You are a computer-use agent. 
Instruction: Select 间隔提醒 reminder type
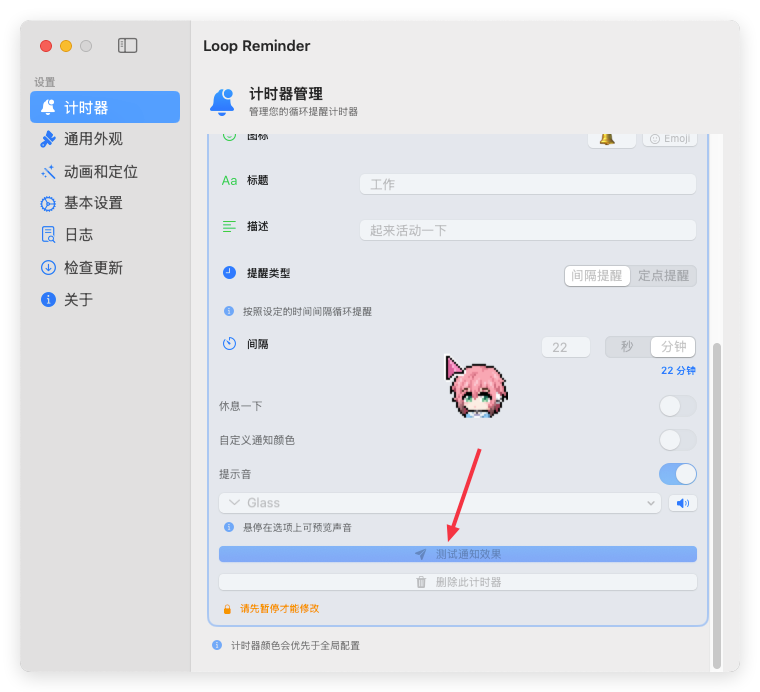[597, 276]
